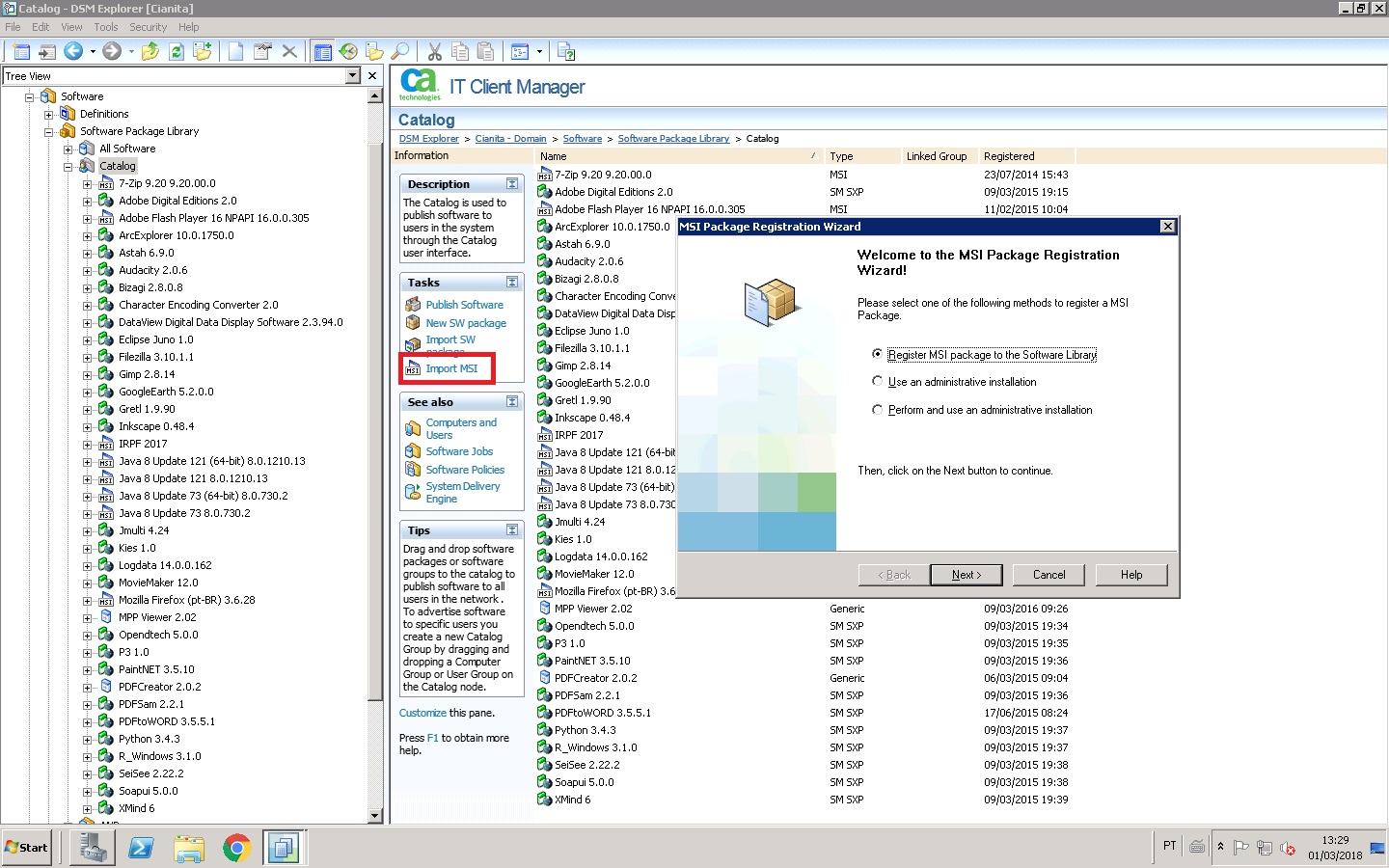Open the Security menu
Screen dimensions: 1389x868
tap(148, 27)
